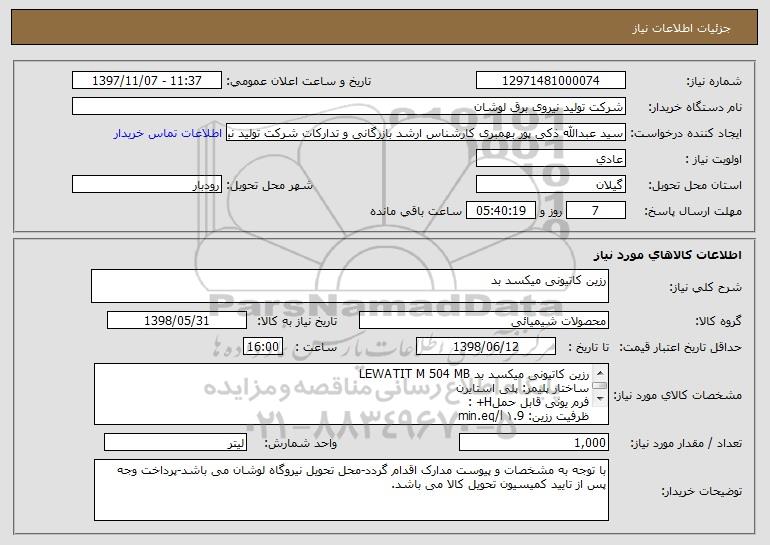Select the goods group field محصولات شیمیائی
Screen dimensions: 770x545
(x=484, y=321)
